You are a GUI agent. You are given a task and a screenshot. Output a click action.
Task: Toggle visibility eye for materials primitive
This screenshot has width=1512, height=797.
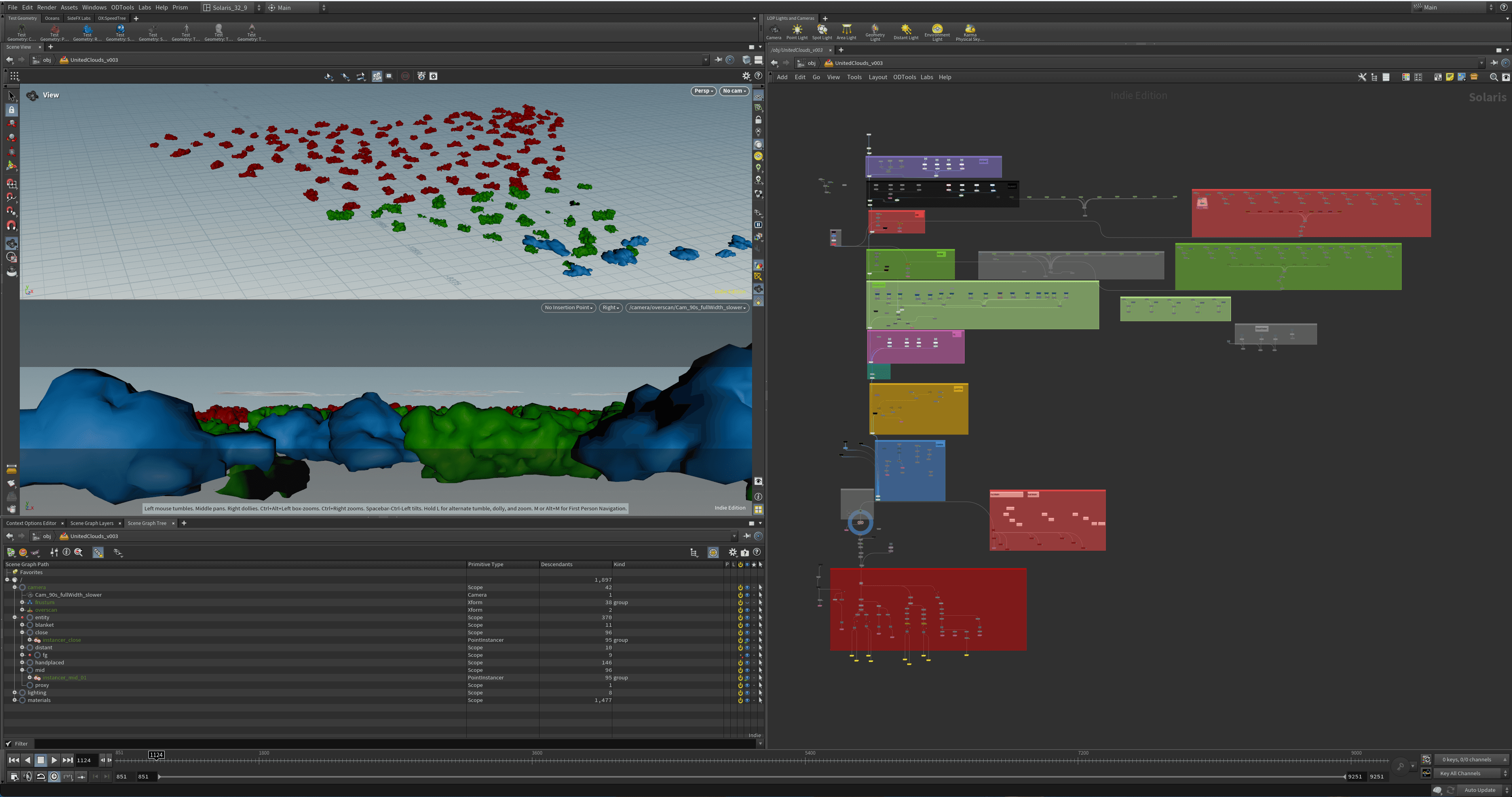tap(747, 701)
